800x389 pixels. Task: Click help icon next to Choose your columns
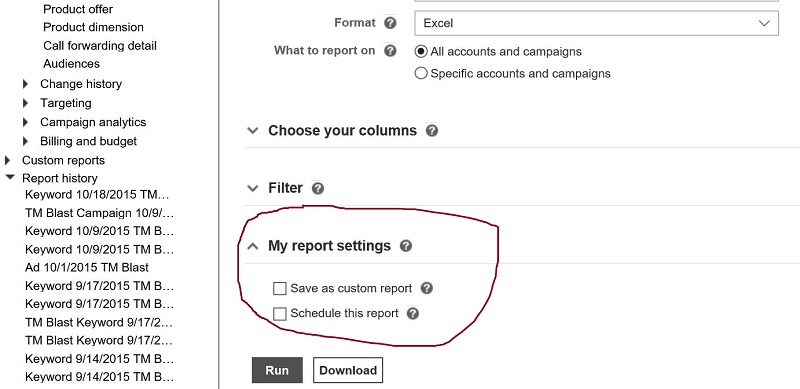point(432,131)
